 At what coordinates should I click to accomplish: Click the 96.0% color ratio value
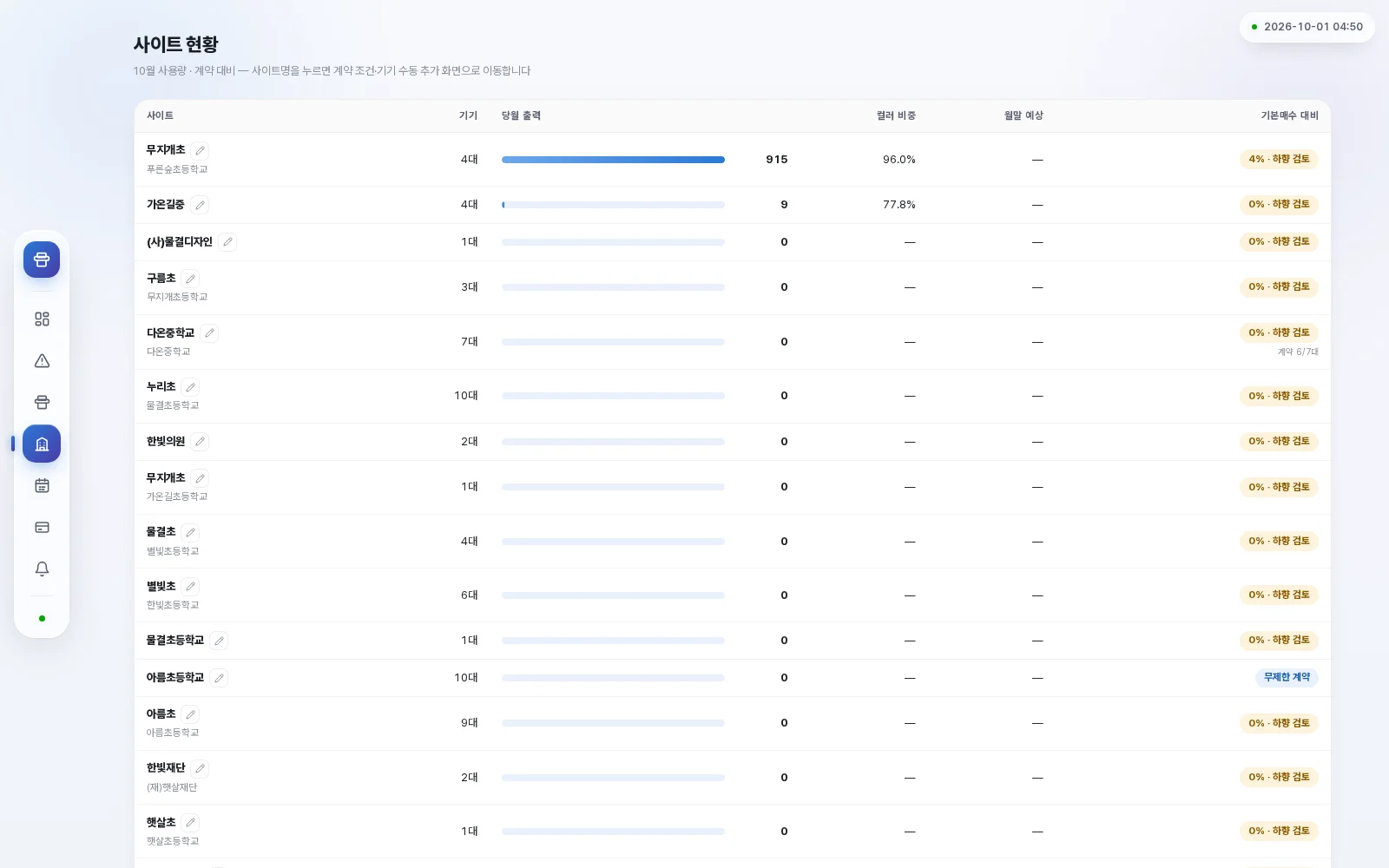(x=899, y=160)
